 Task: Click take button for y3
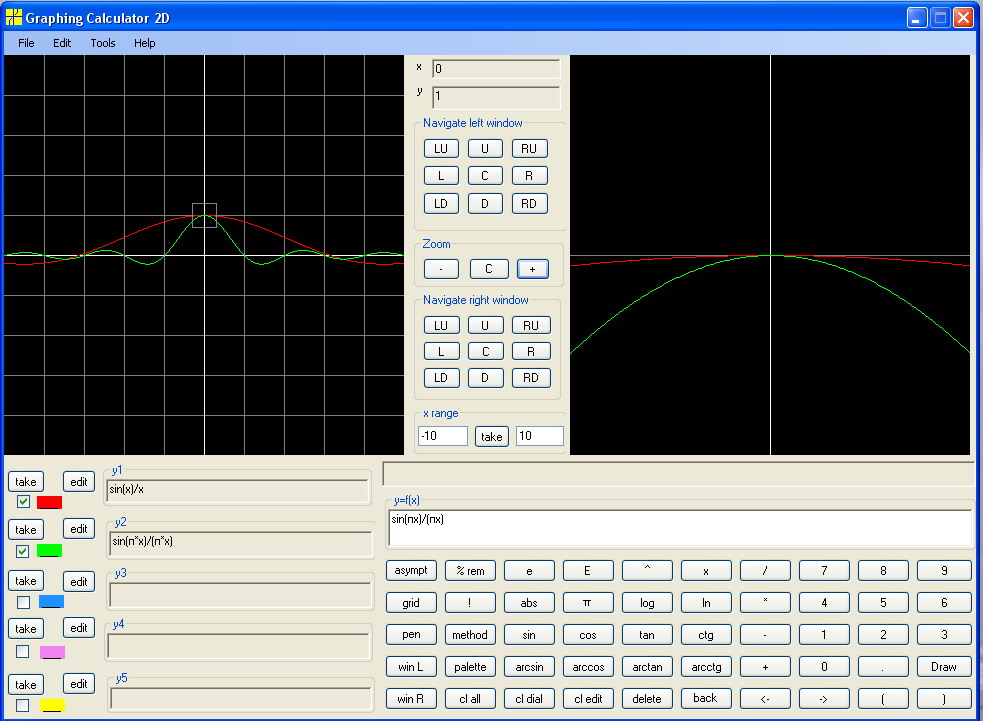point(26,581)
